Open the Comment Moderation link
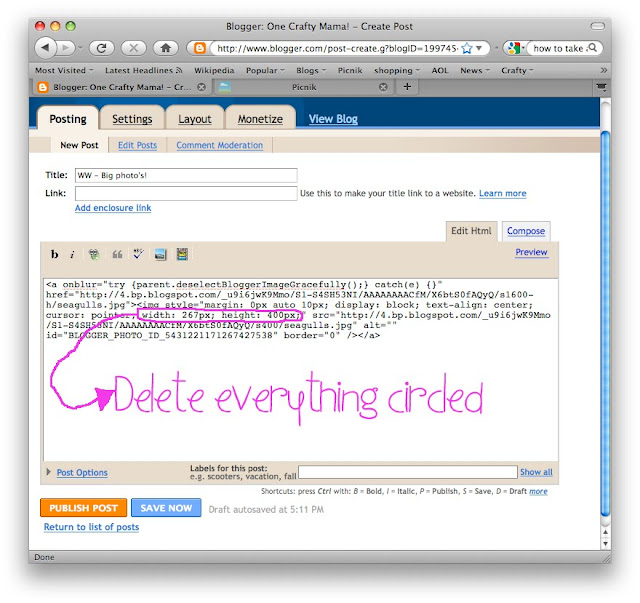Screen dimensions: 640x603 (220, 145)
